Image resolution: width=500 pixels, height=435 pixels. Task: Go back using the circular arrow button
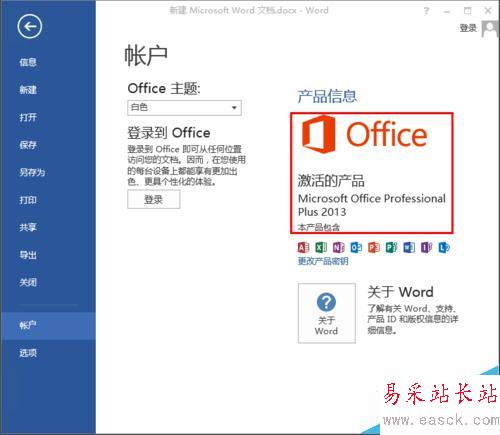coord(30,27)
